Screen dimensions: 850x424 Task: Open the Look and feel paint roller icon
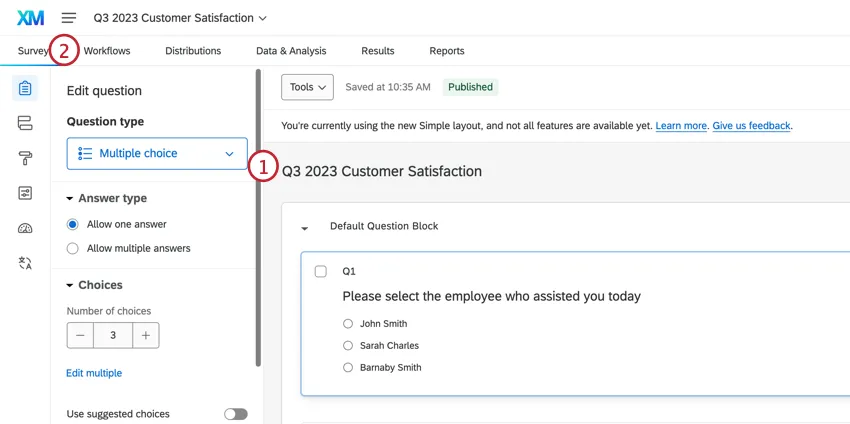(25, 158)
